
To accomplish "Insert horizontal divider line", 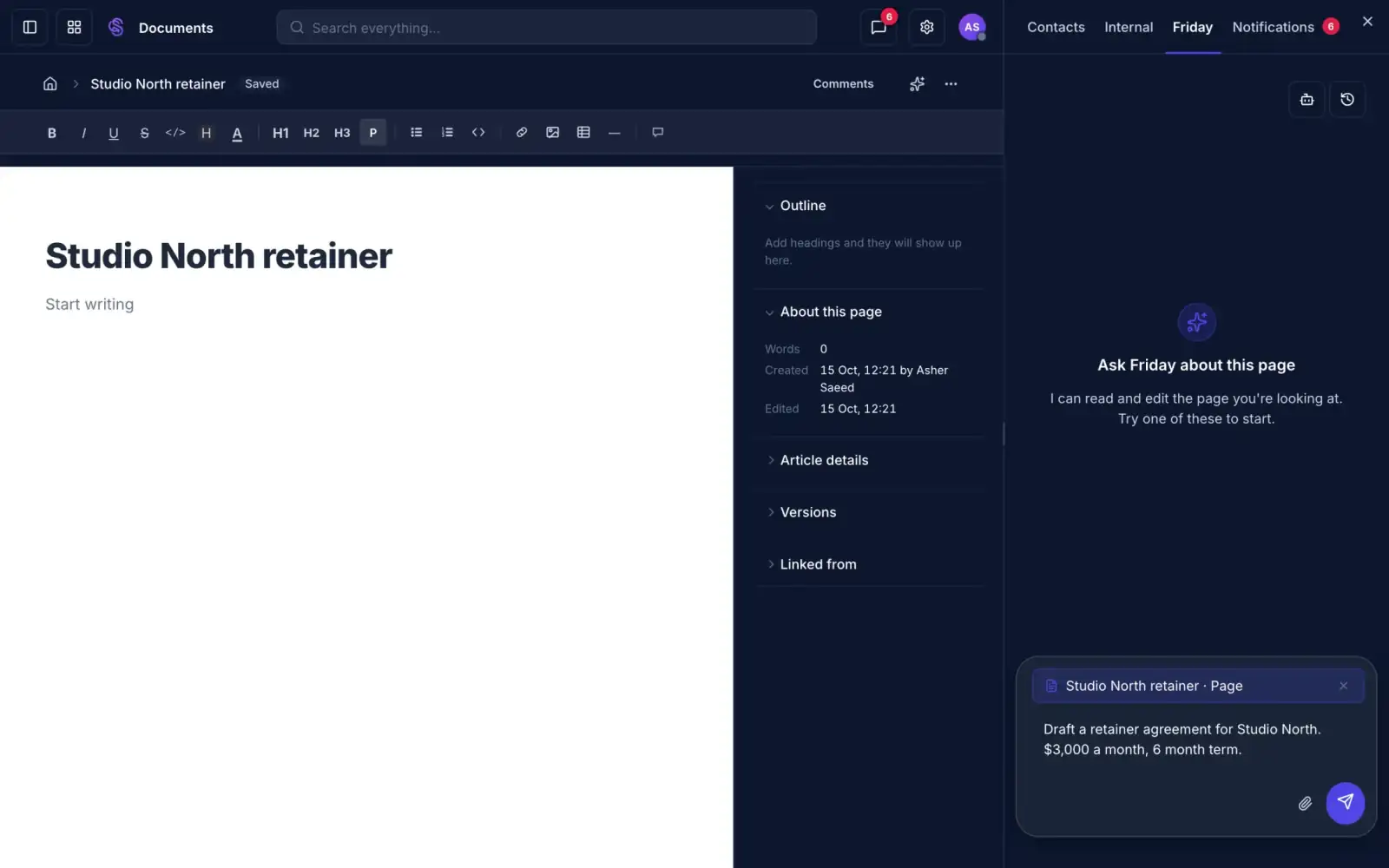I will pyautogui.click(x=615, y=133).
